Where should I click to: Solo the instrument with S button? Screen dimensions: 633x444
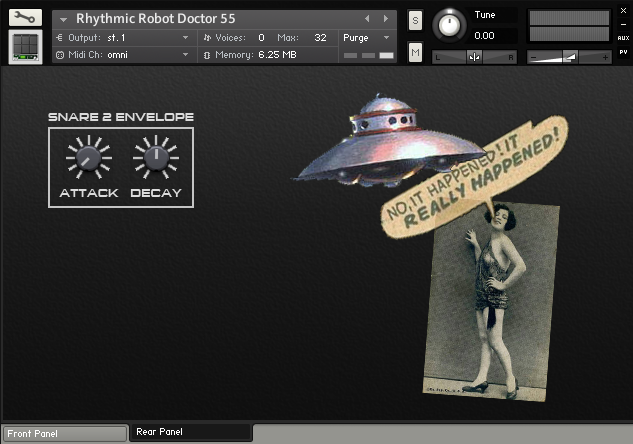click(415, 20)
